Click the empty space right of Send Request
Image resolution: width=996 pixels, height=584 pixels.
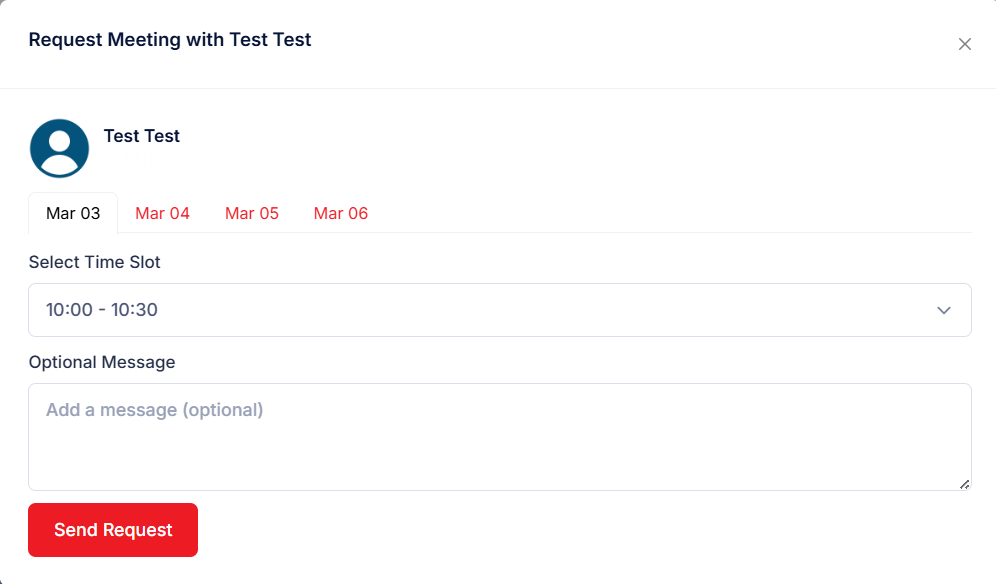[x=580, y=530]
